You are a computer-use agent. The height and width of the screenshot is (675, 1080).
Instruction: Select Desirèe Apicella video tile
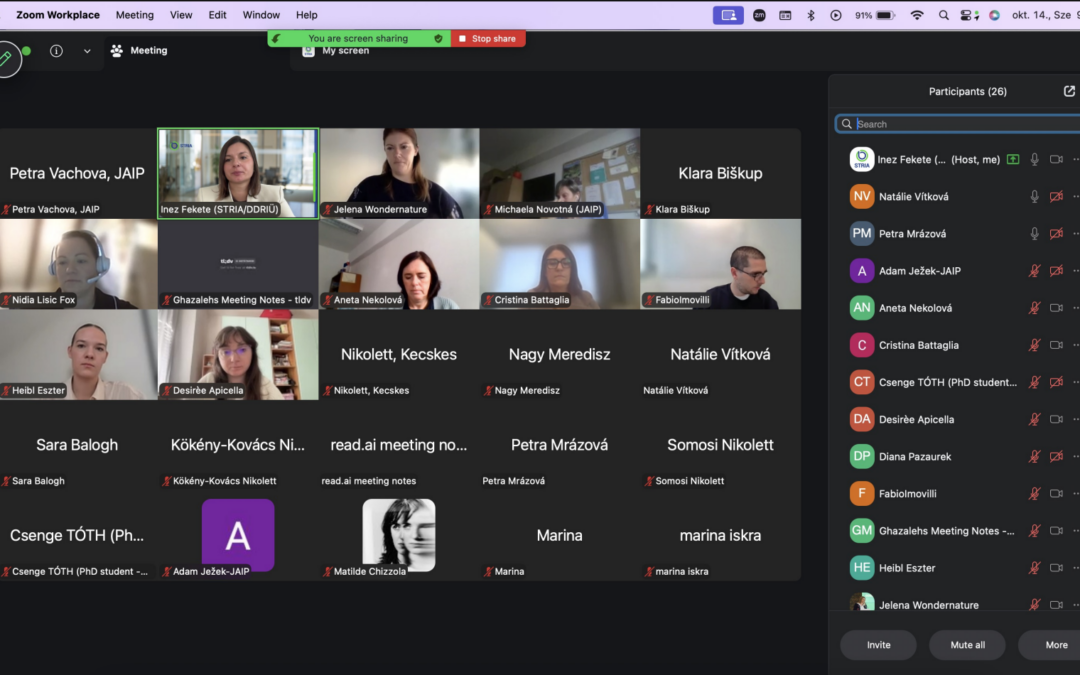[x=238, y=355]
